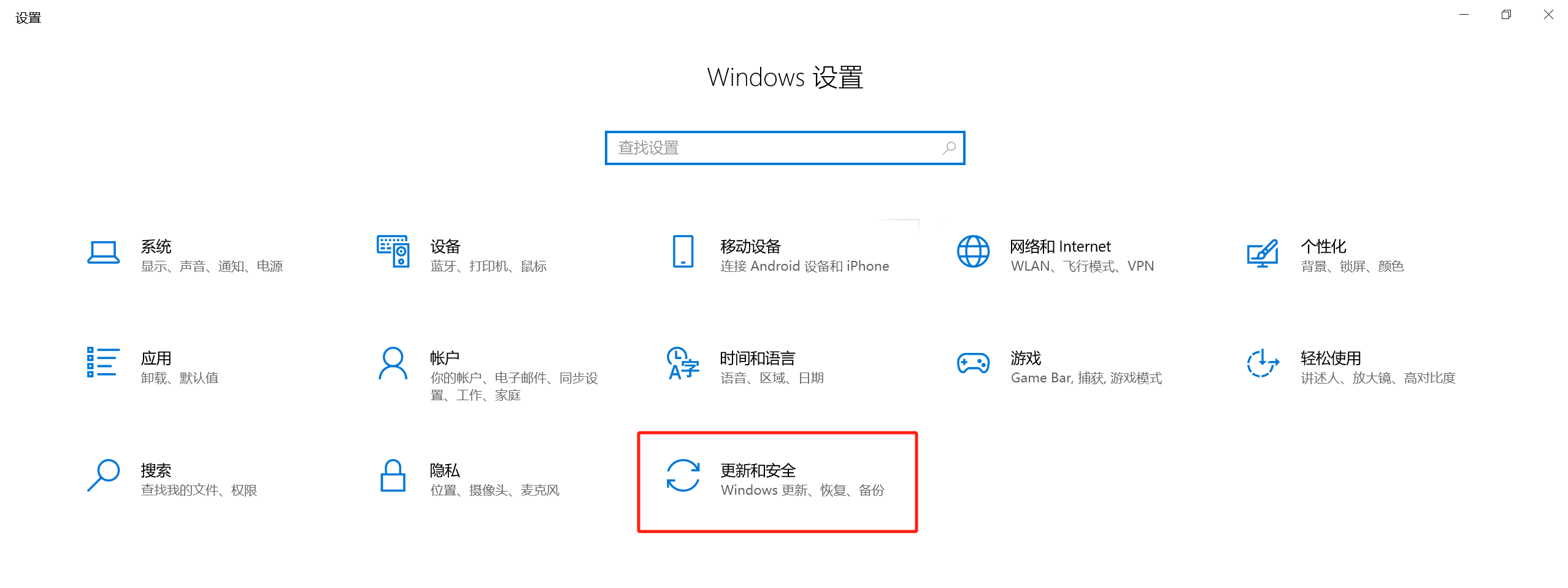Open the 时间和语言 heading text

pos(758,358)
